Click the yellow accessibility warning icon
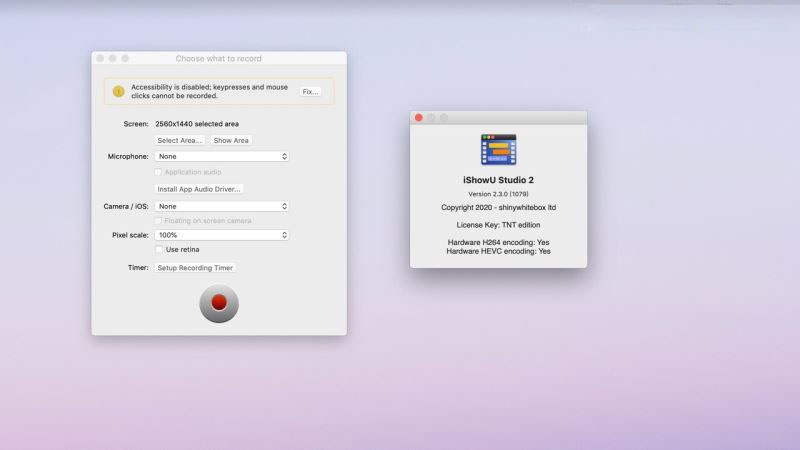The image size is (800, 450). (118, 91)
